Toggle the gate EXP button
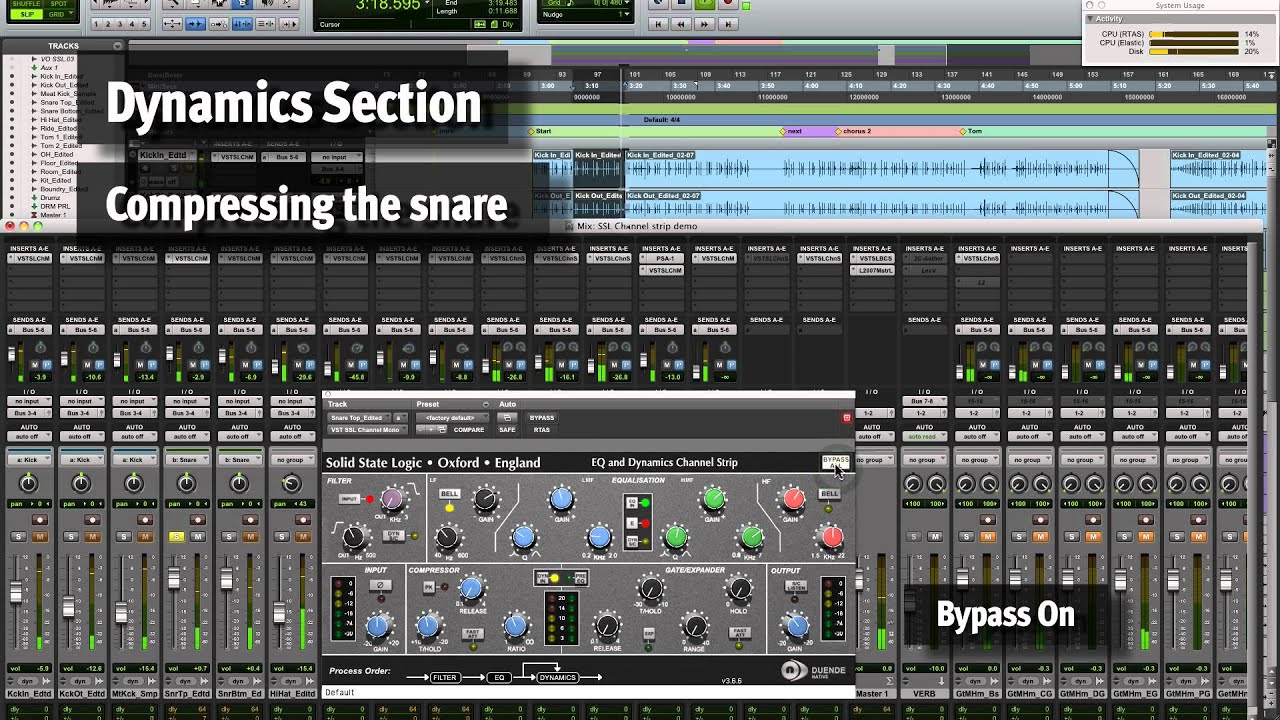 tap(649, 634)
